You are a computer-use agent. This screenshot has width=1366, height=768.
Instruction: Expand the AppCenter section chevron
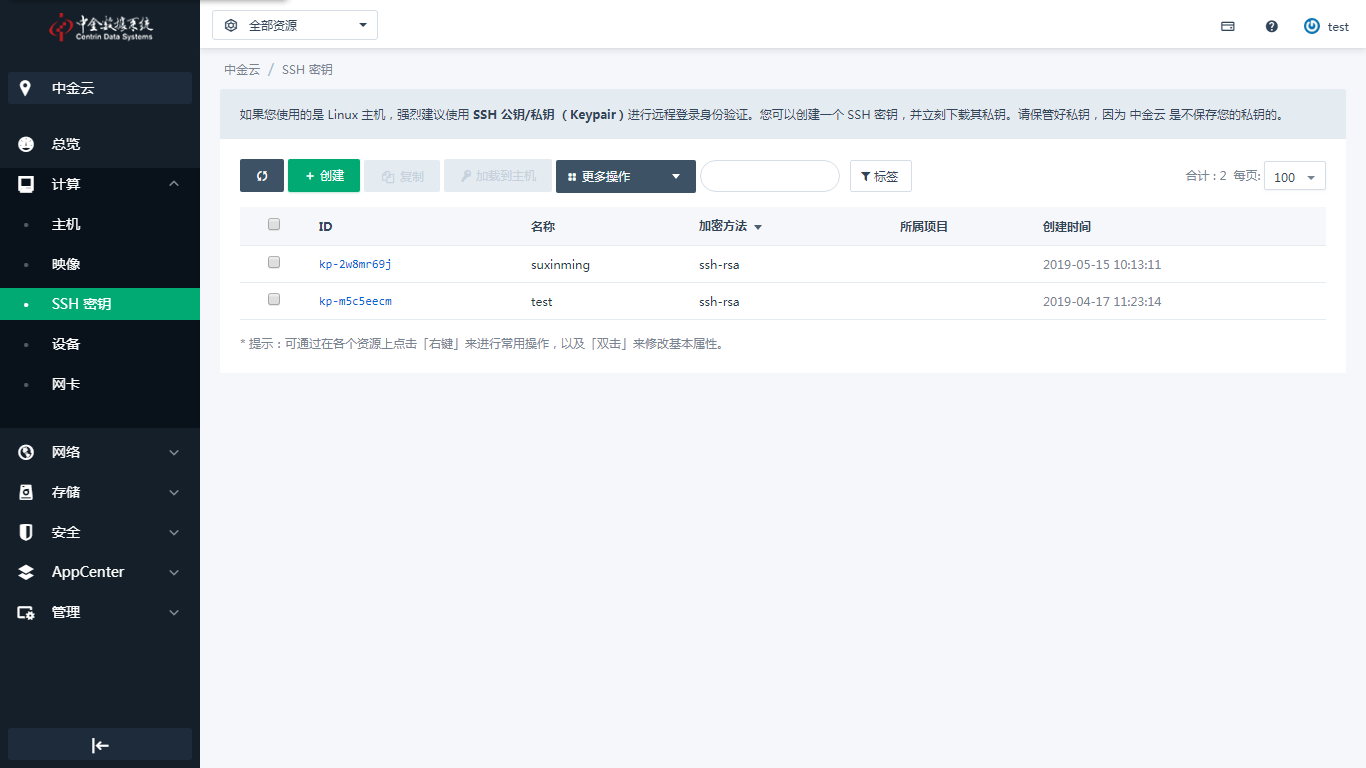174,573
